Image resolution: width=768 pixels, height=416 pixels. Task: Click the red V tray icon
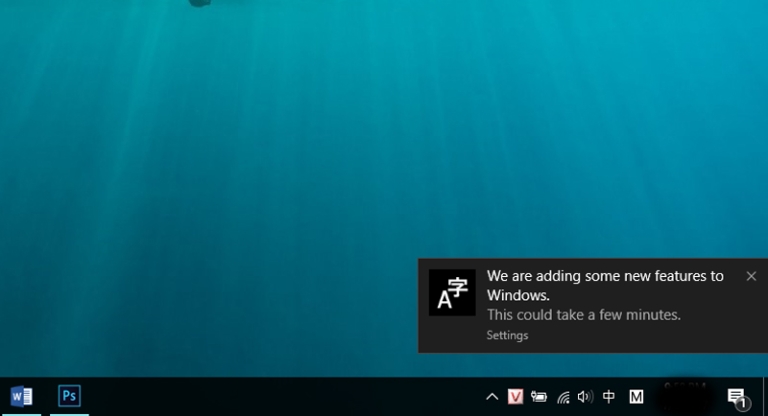click(516, 397)
